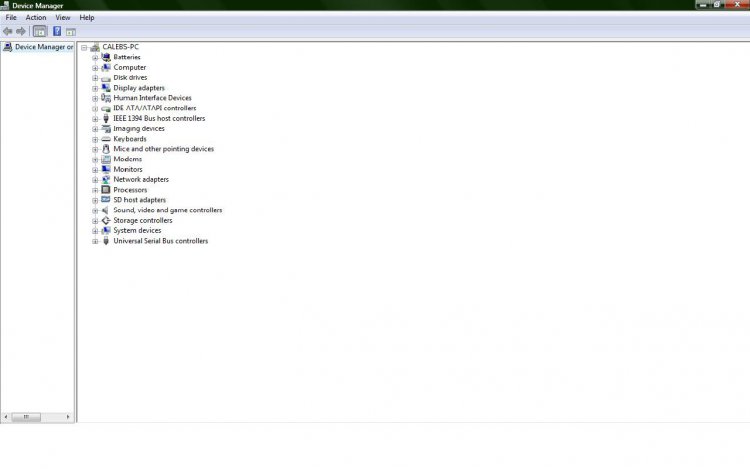Select the Storage controllers label
This screenshot has height=469, width=750.
[x=143, y=220]
